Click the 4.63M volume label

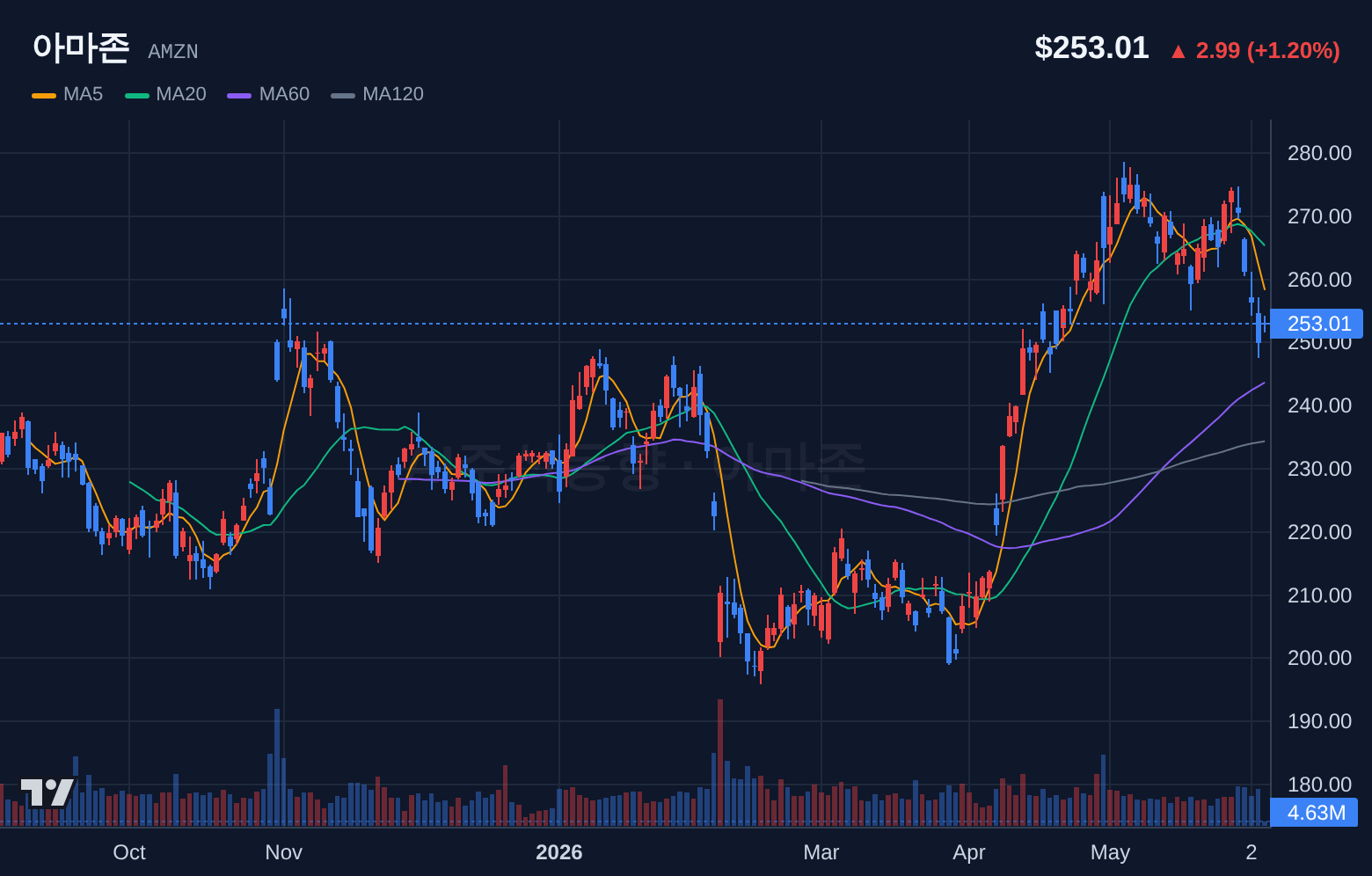coord(1315,813)
